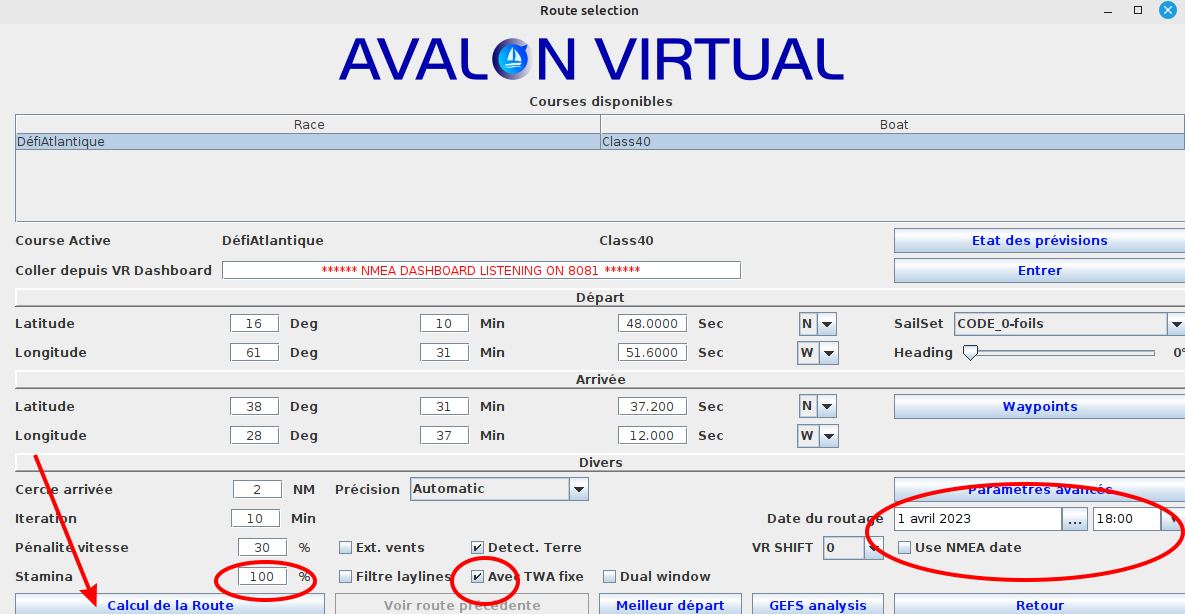Screen dimensions: 1185x614
Task: Open the Précision Automatic dropdown
Action: tap(578, 489)
